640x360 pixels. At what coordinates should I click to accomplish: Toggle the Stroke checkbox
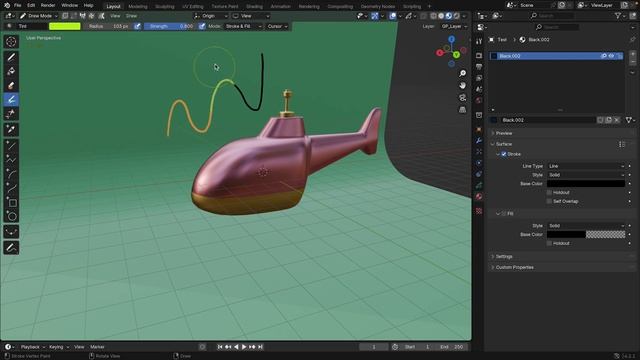click(x=504, y=154)
